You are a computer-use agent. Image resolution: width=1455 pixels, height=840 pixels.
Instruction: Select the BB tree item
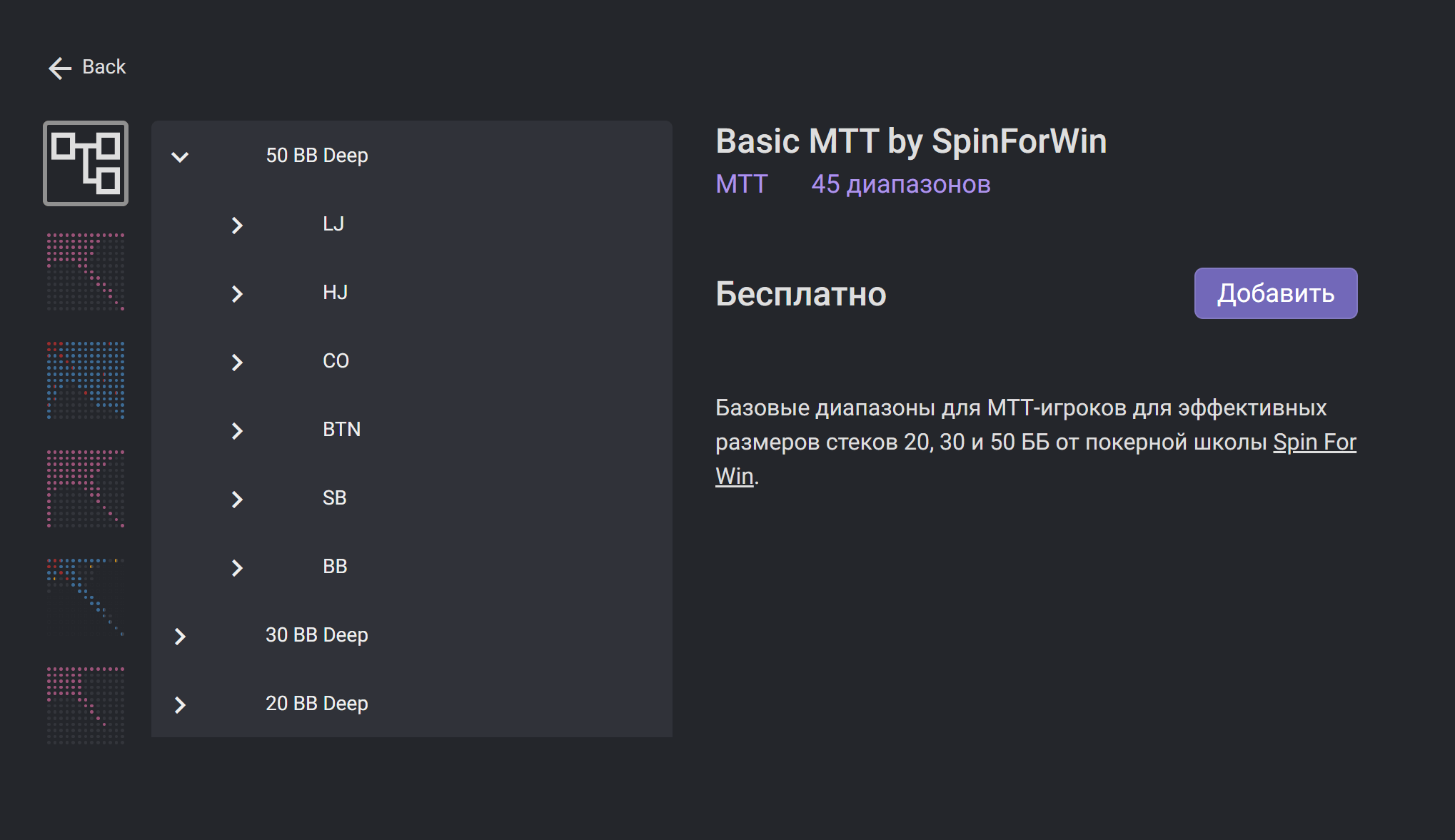[335, 567]
